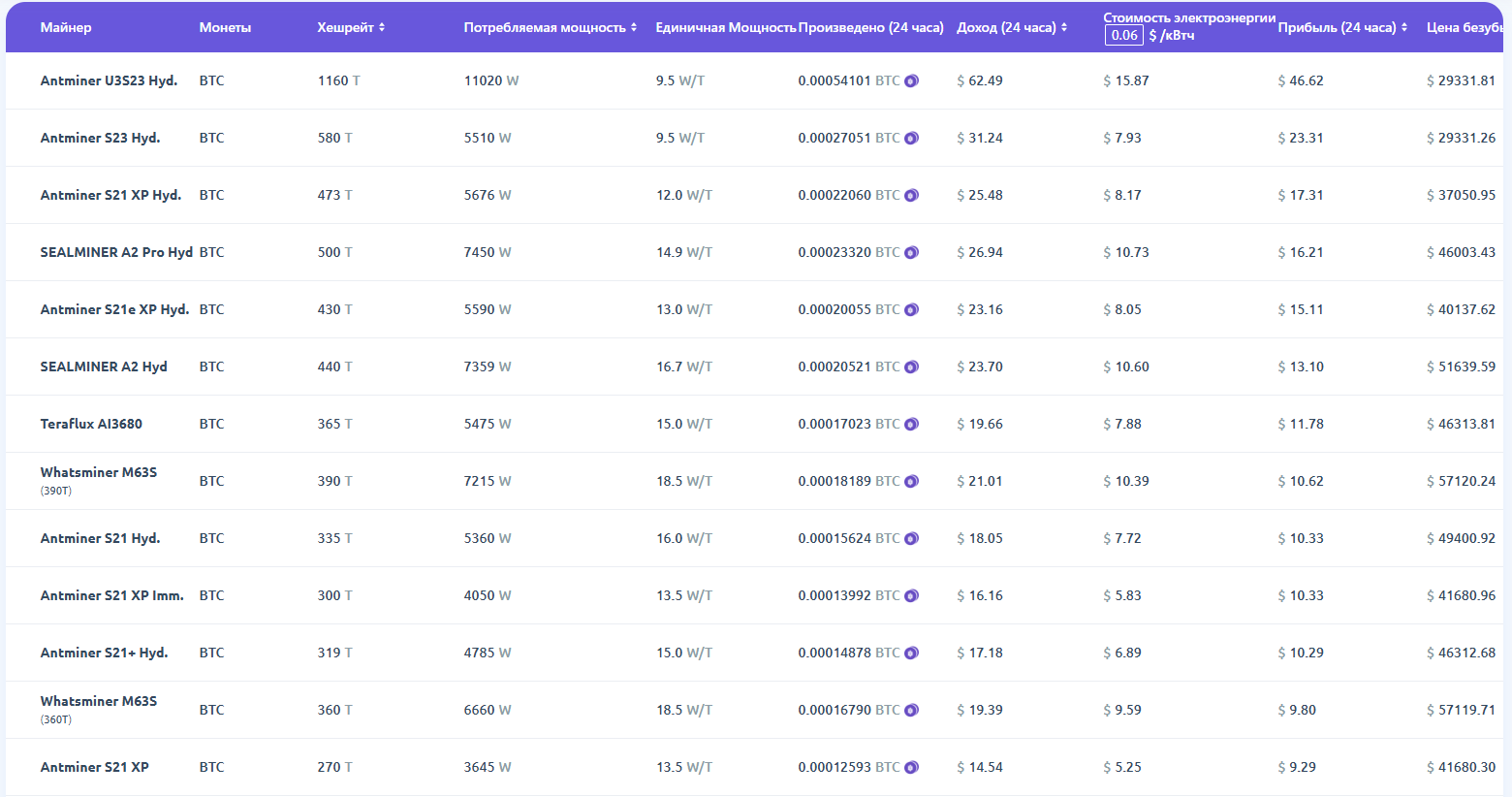Select electricity cost $ 15.87
The image size is (1512, 797).
coord(1126,80)
